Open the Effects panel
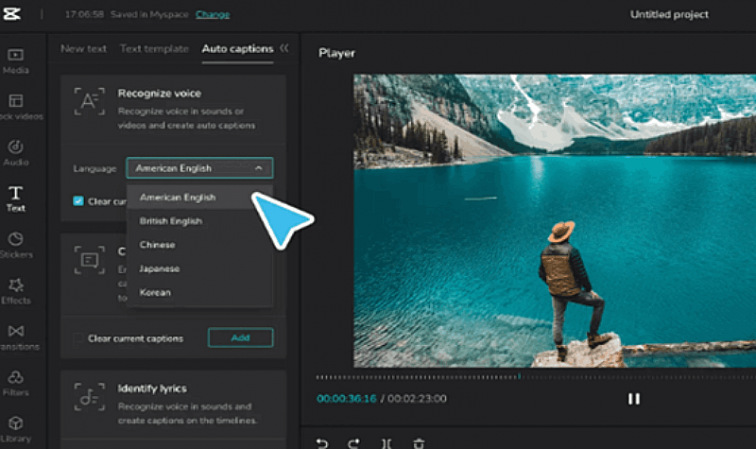Image resolution: width=756 pixels, height=449 pixels. pos(16,291)
